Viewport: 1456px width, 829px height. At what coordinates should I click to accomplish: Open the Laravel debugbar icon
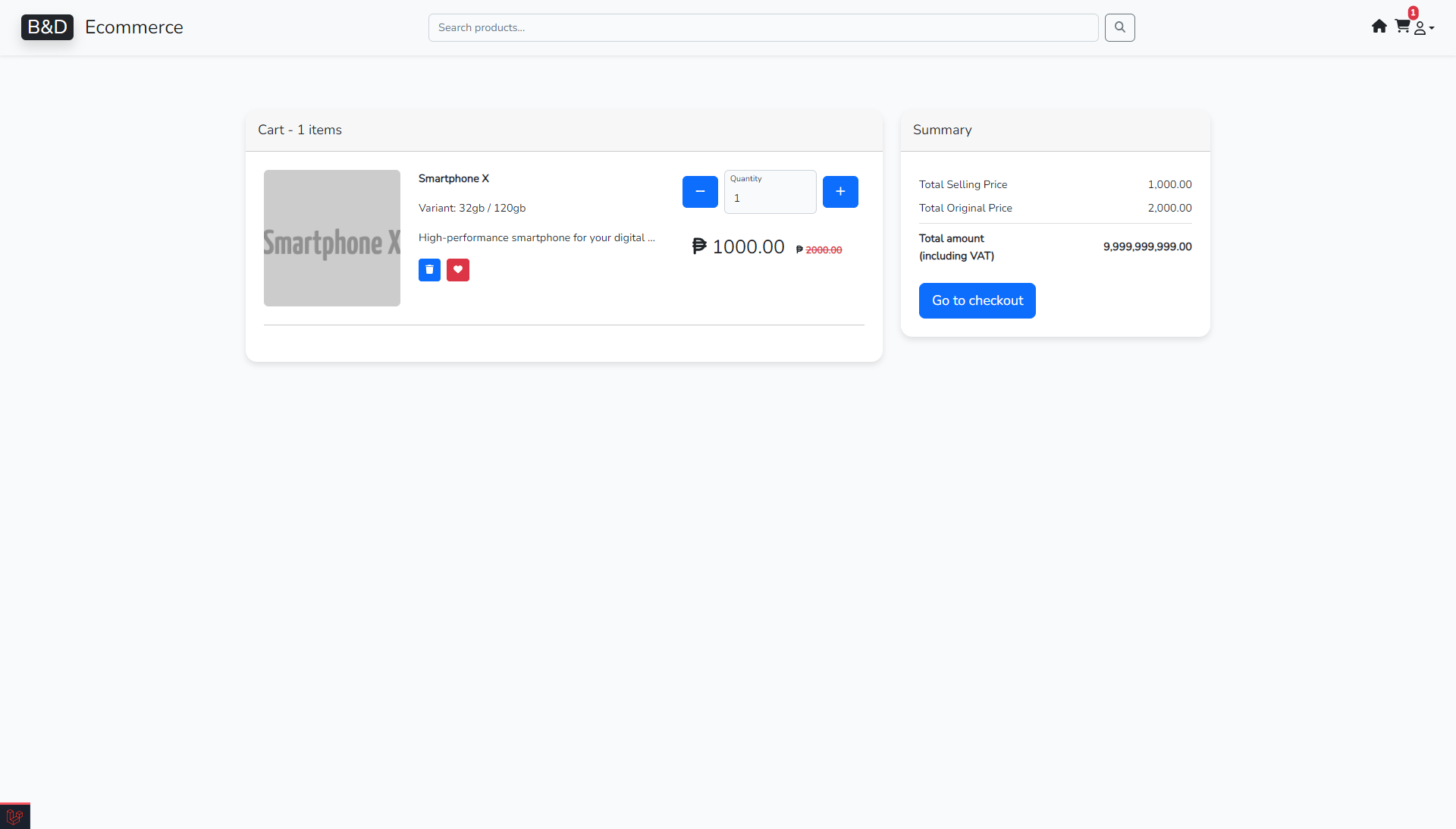(14, 816)
